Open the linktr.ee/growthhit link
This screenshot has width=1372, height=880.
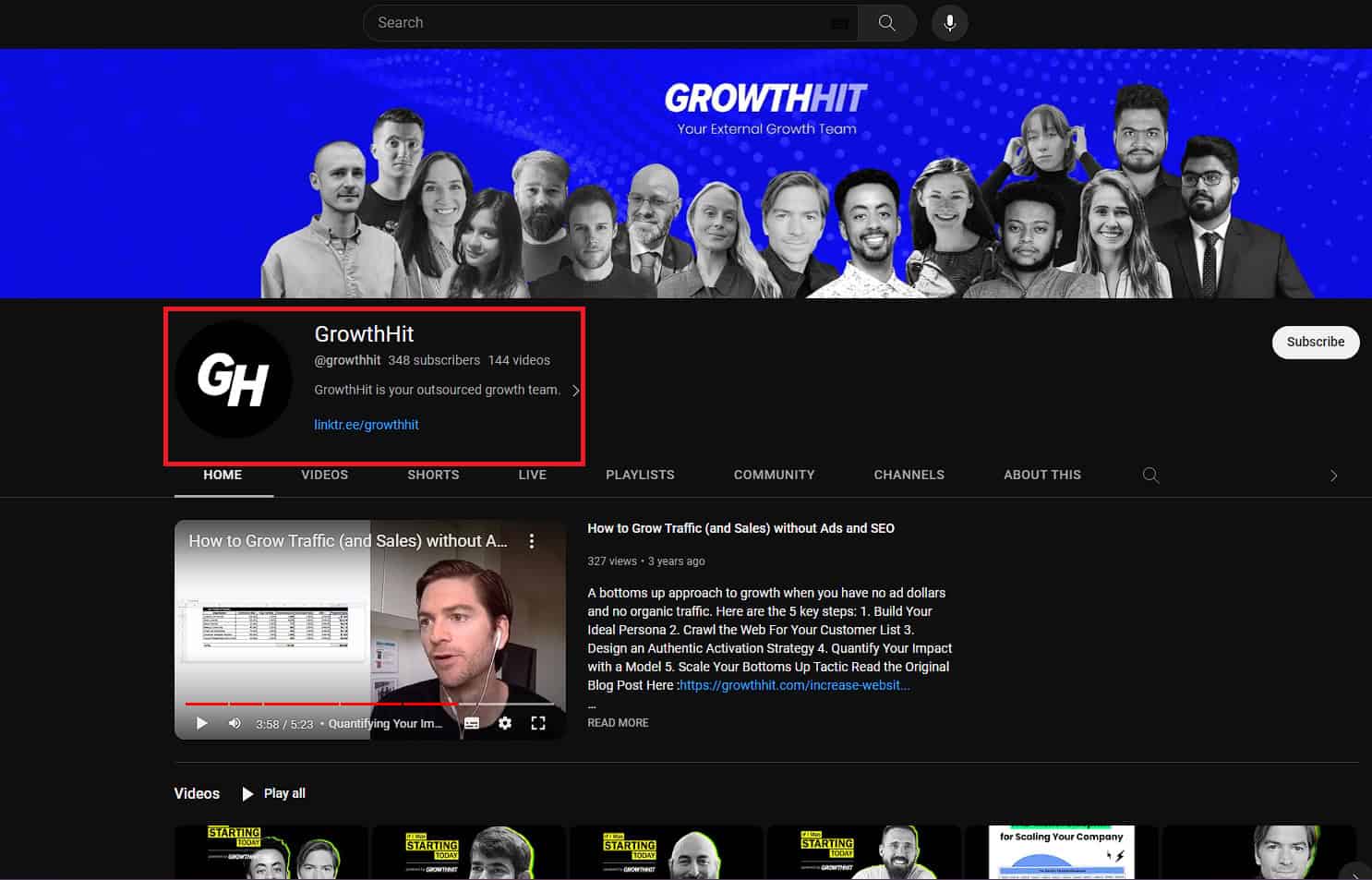tap(366, 424)
